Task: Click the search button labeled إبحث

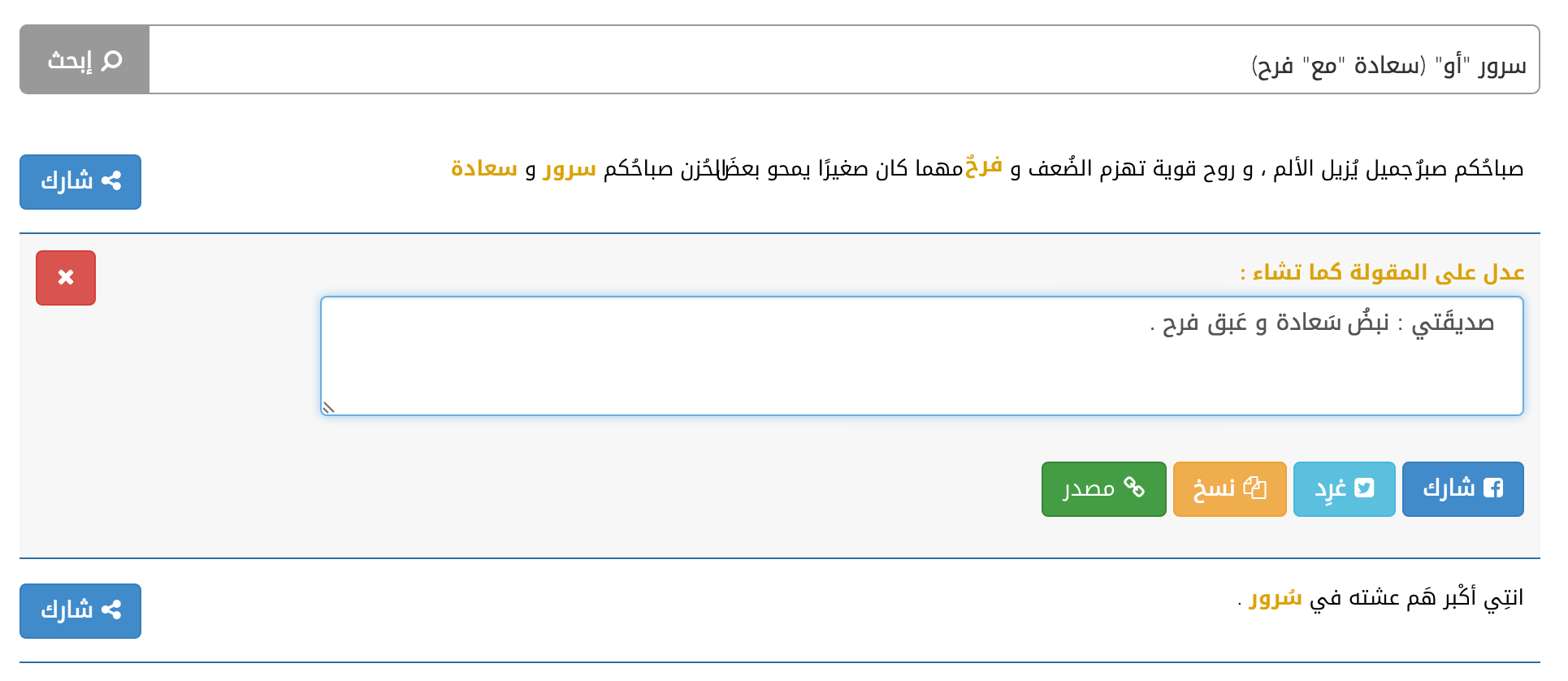Action: [x=84, y=59]
